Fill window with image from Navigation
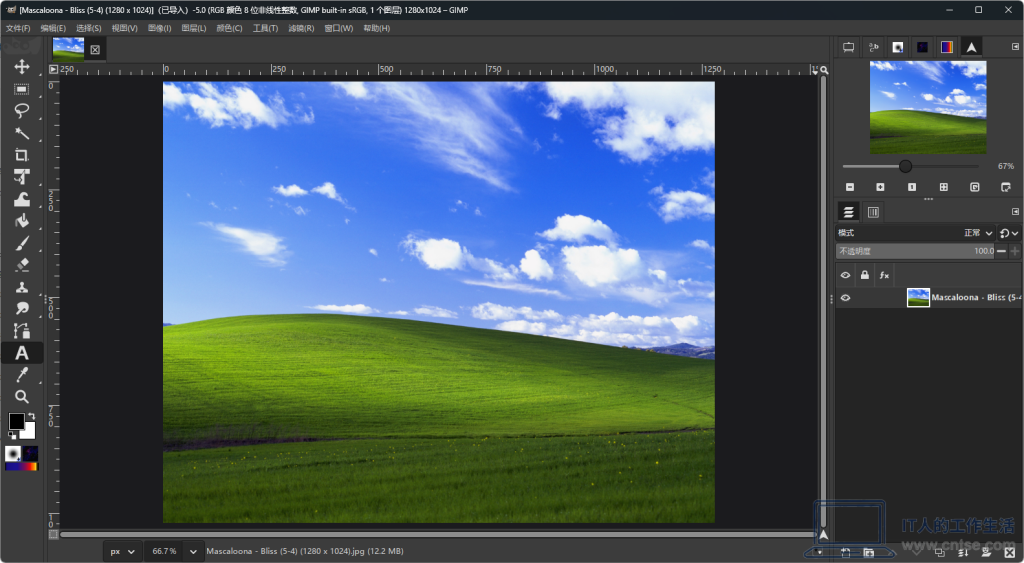The height and width of the screenshot is (563, 1024). (x=974, y=187)
